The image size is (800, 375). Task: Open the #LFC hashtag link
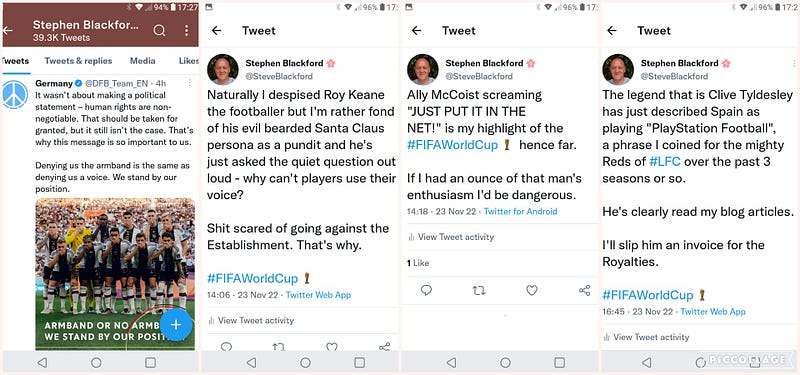665,162
